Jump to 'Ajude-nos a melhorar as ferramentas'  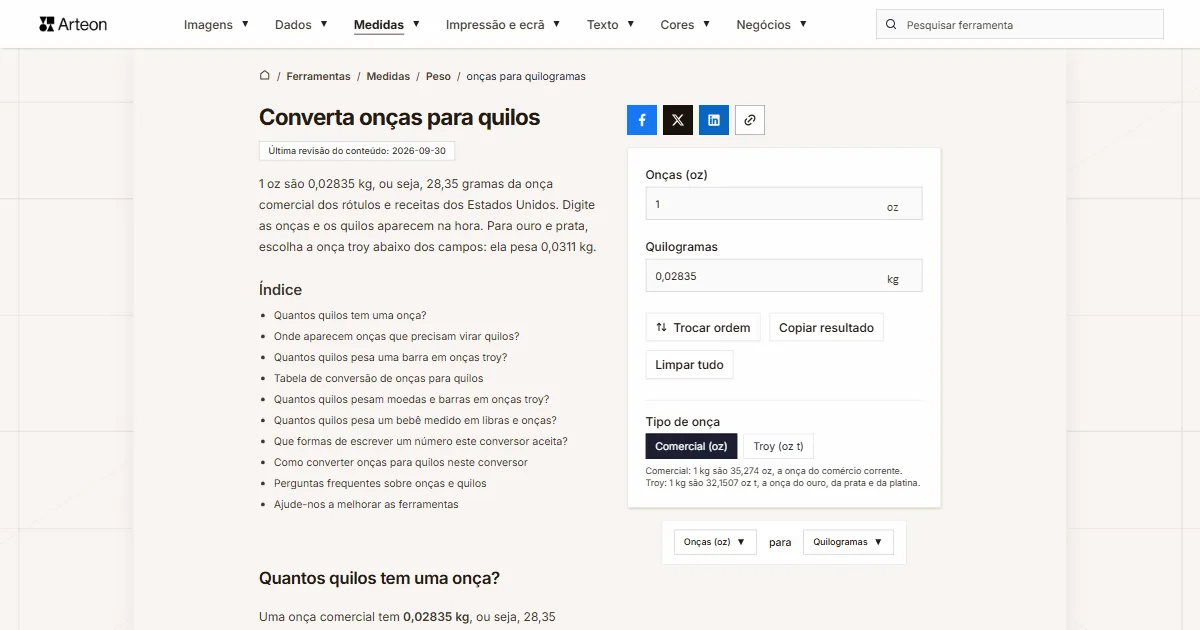click(x=366, y=504)
